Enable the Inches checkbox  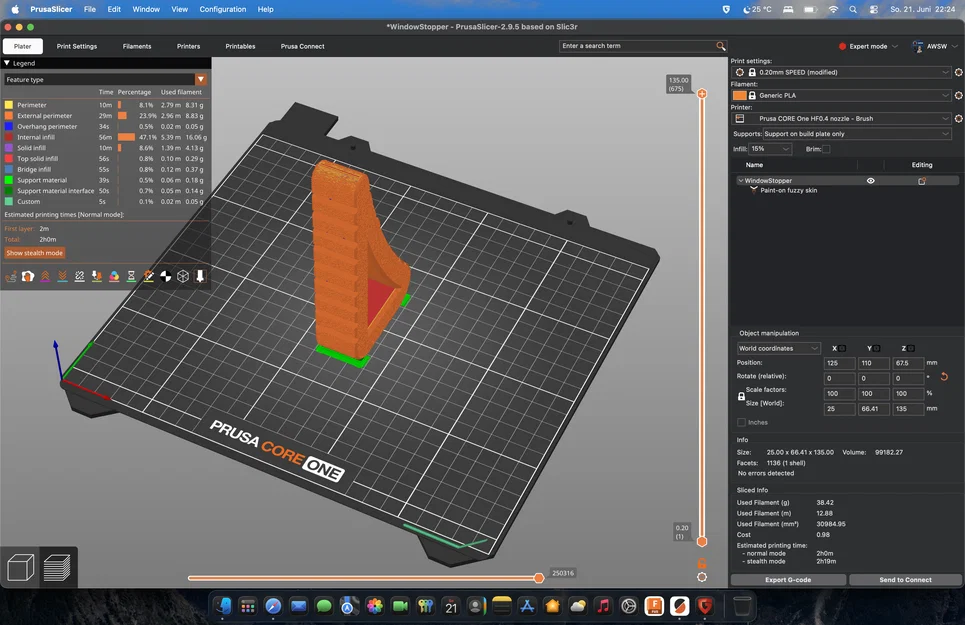[x=742, y=423]
